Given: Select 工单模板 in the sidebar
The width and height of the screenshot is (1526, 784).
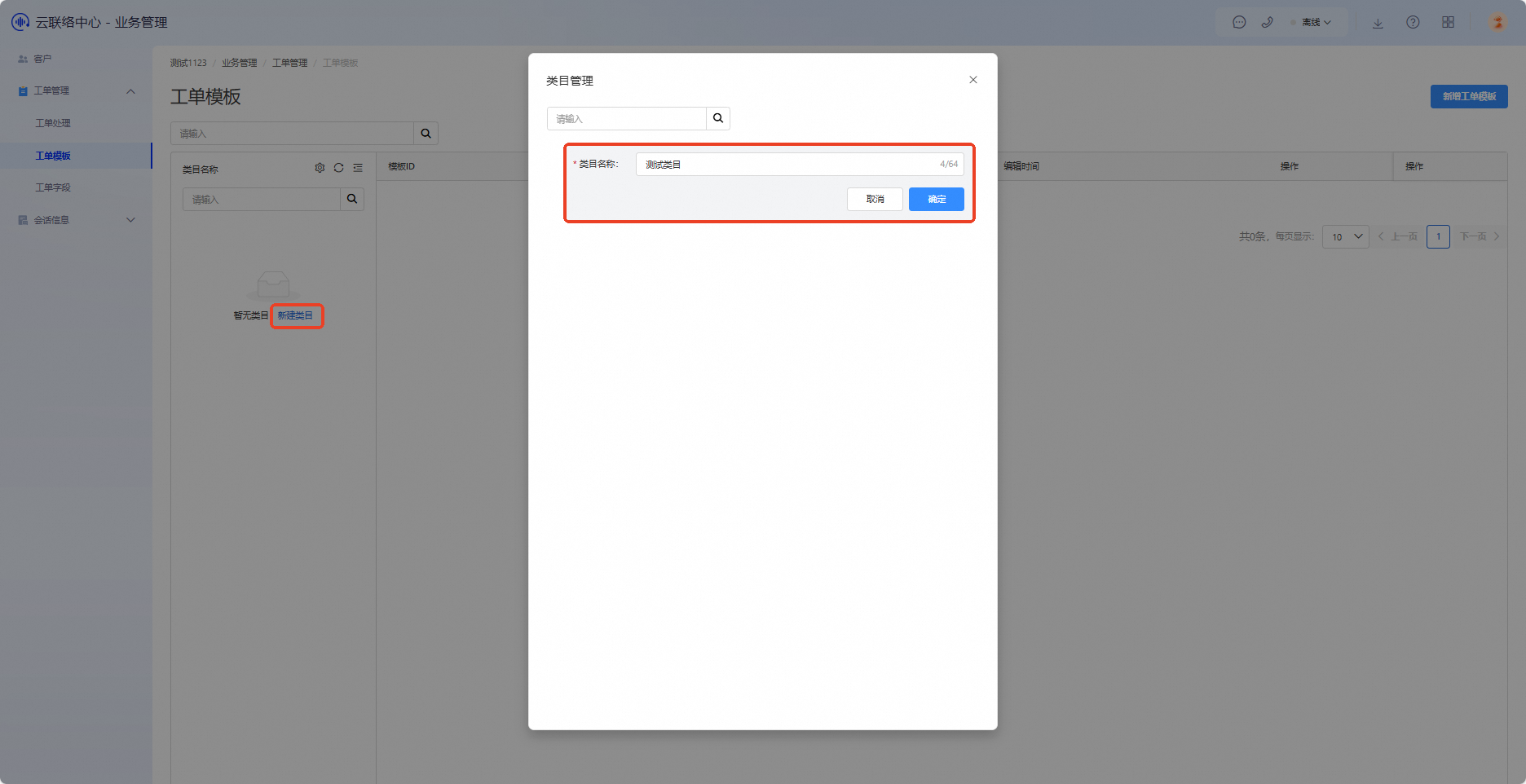Looking at the screenshot, I should point(53,156).
